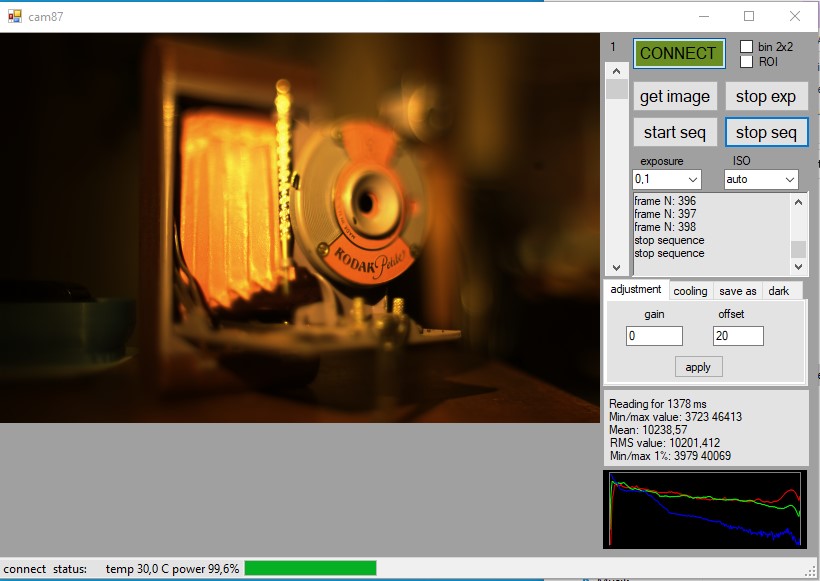Click the Kodak camera preview image
Image resolution: width=820 pixels, height=581 pixels.
300,228
